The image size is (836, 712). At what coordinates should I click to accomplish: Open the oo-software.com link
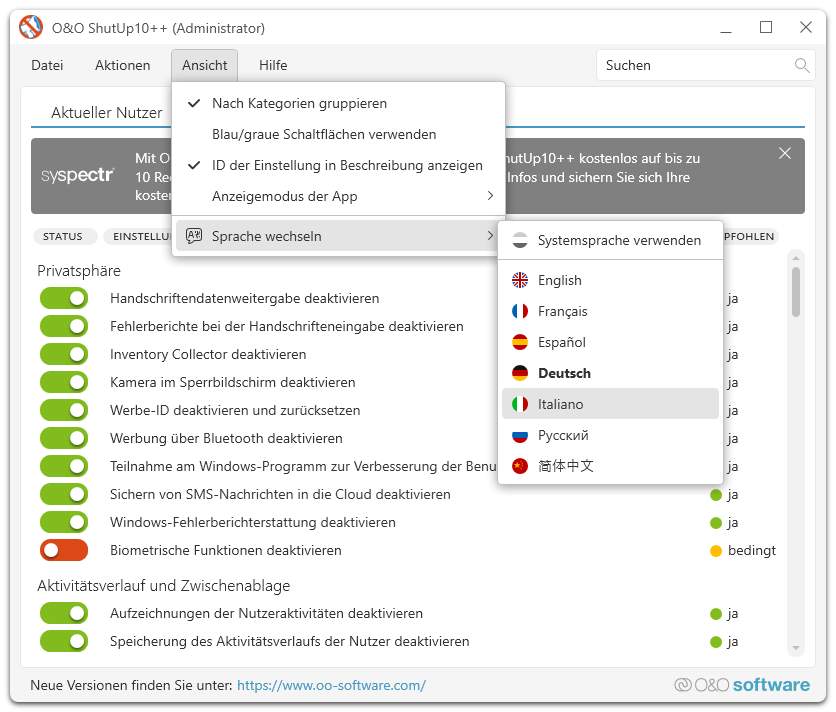point(331,685)
